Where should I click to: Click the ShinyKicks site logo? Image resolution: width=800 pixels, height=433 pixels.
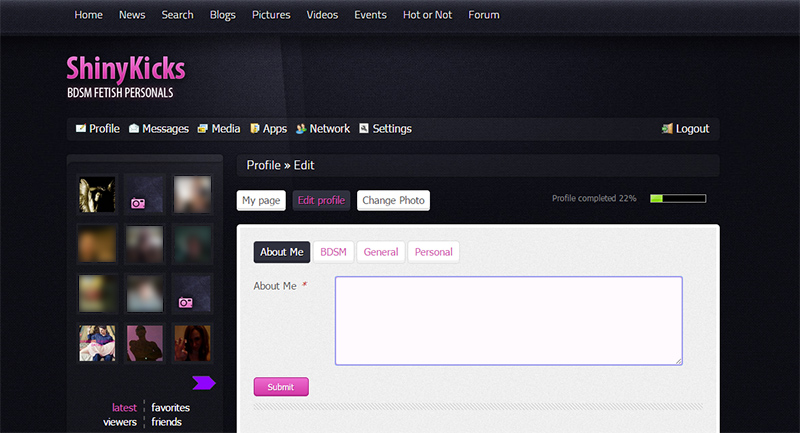126,69
